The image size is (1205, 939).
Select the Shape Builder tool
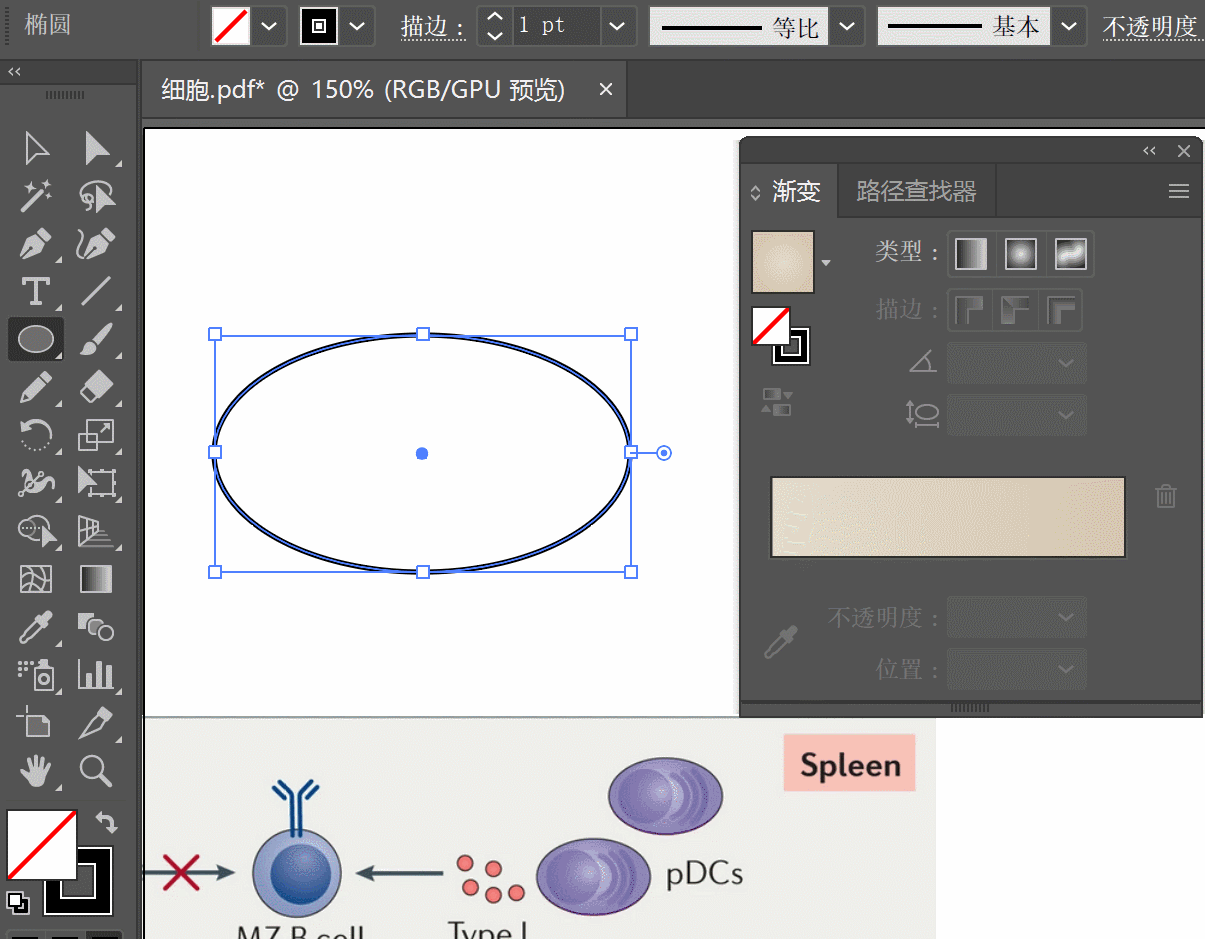(x=37, y=531)
